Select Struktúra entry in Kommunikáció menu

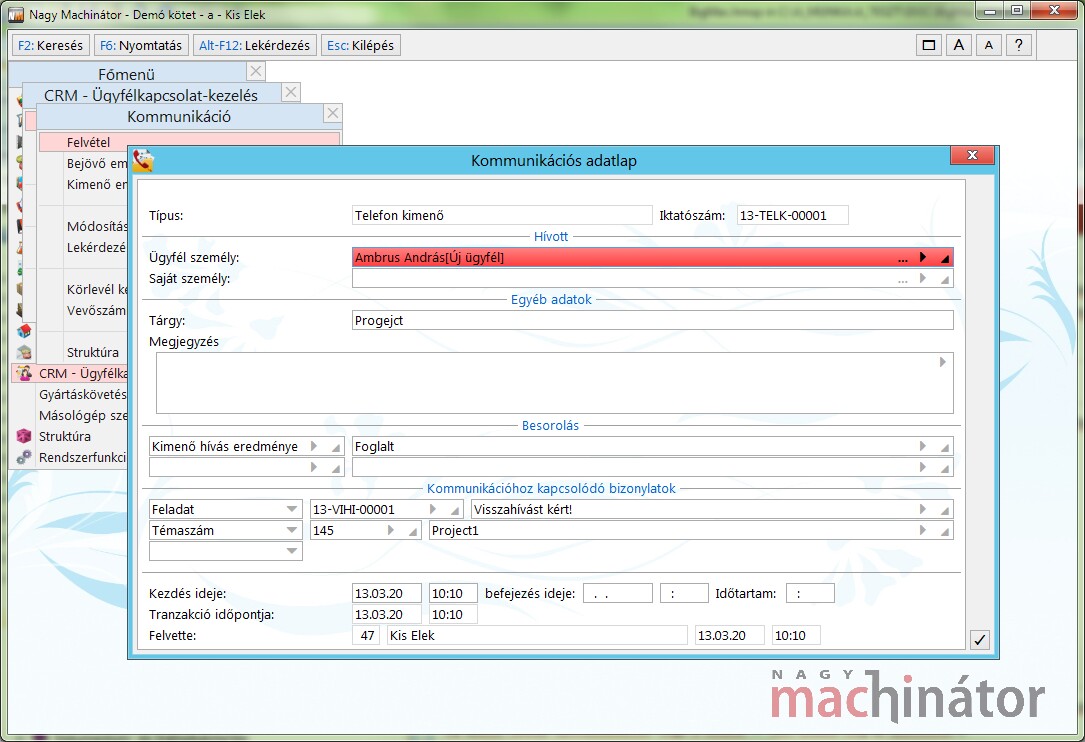93,352
